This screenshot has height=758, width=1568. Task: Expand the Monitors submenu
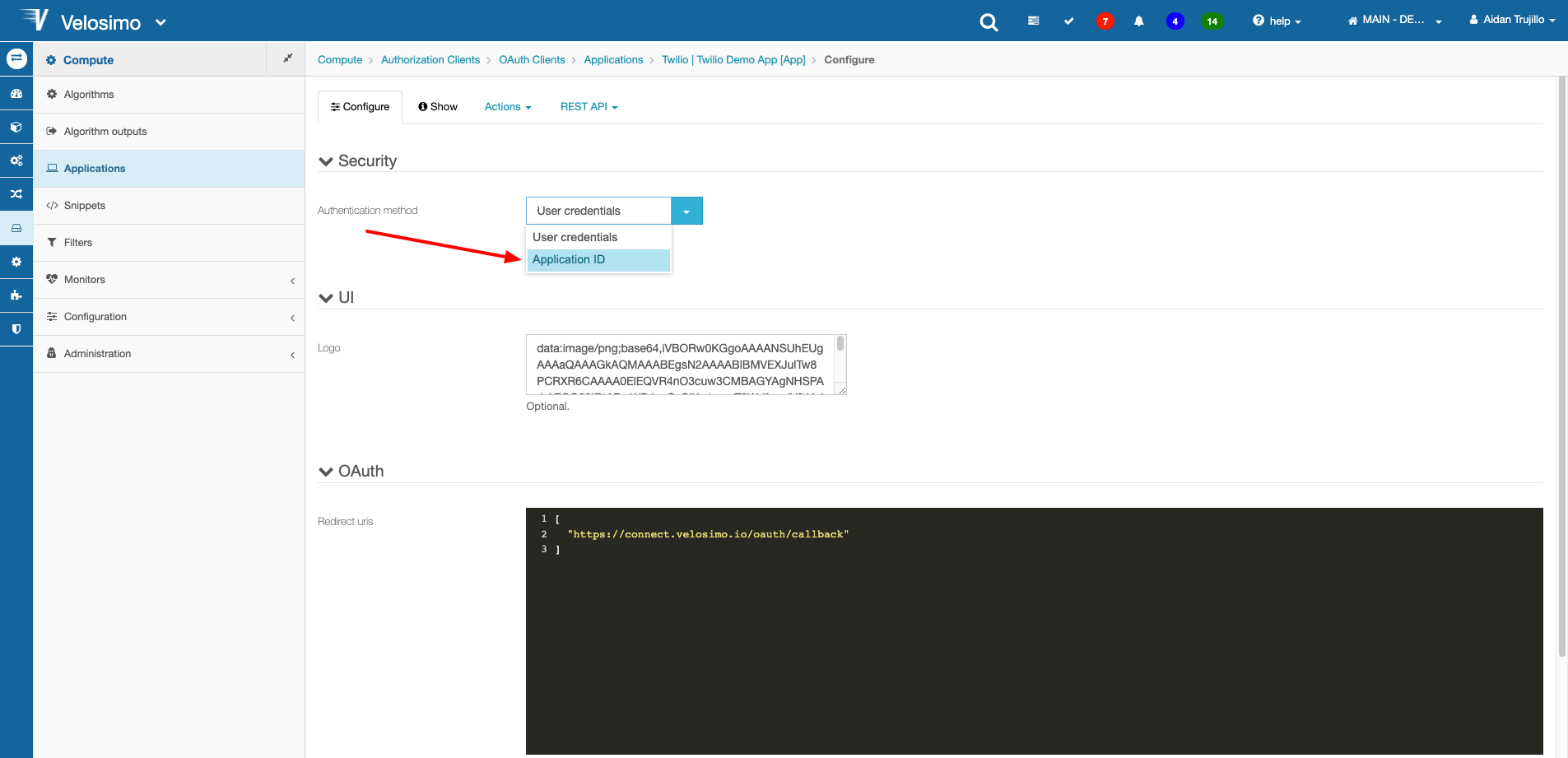(x=169, y=280)
